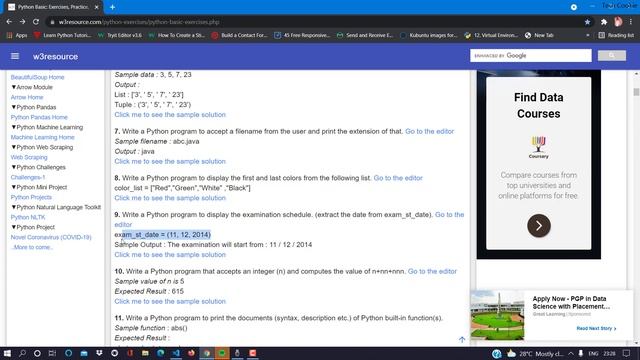Image resolution: width=640 pixels, height=360 pixels.
Task: Expand the bookmarks bar overflow arrow
Action: 588,35
